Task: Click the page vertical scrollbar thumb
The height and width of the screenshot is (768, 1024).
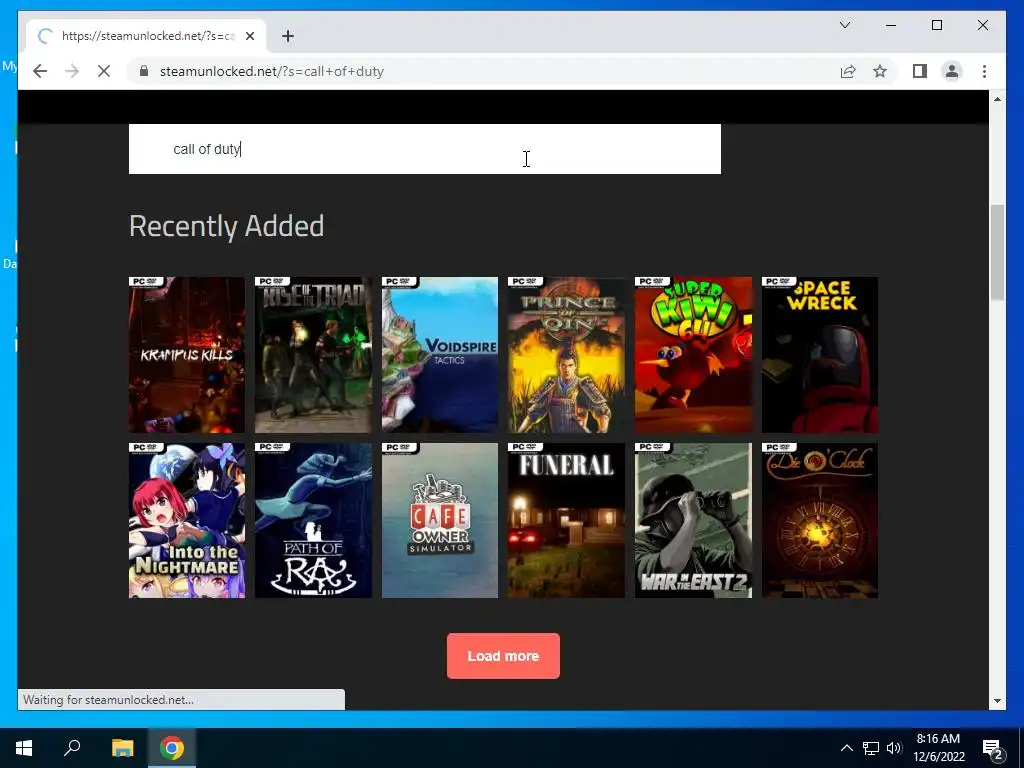Action: pyautogui.click(x=997, y=252)
